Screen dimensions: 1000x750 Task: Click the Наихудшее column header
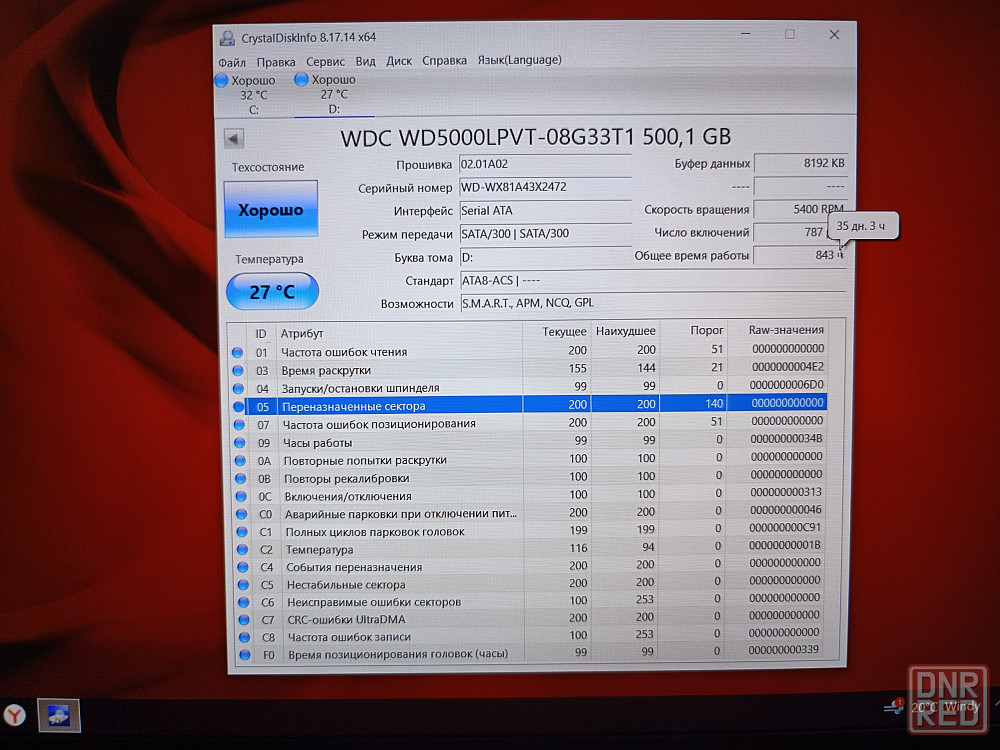(x=625, y=331)
